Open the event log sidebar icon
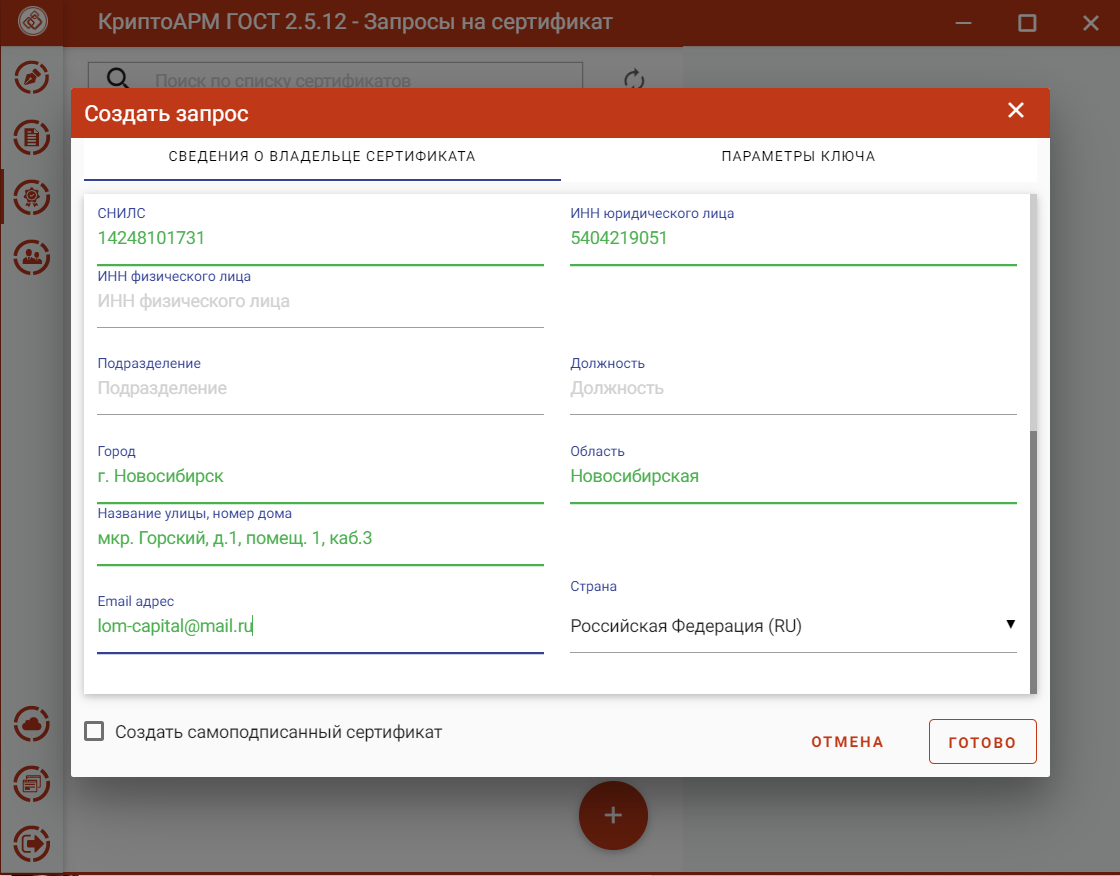1120x876 pixels. [x=31, y=784]
